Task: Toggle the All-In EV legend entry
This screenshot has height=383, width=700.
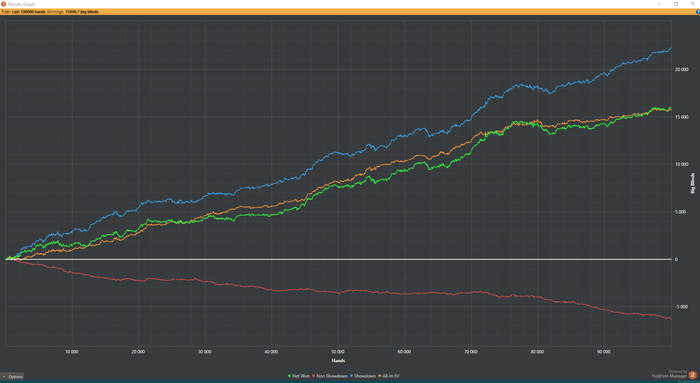Action: (x=389, y=376)
